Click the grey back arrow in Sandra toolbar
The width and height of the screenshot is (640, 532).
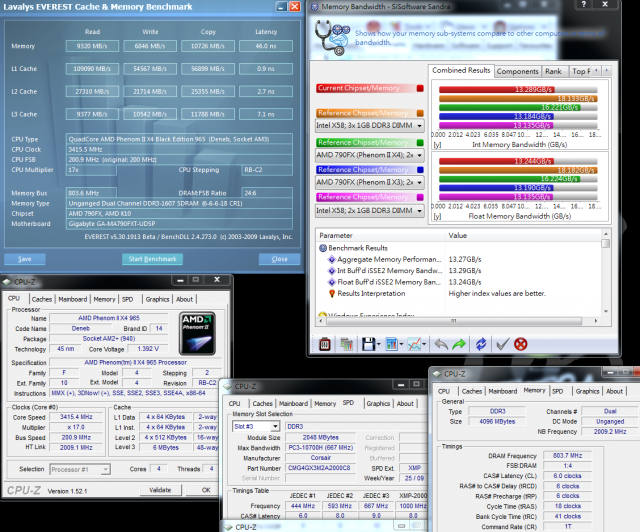441,344
